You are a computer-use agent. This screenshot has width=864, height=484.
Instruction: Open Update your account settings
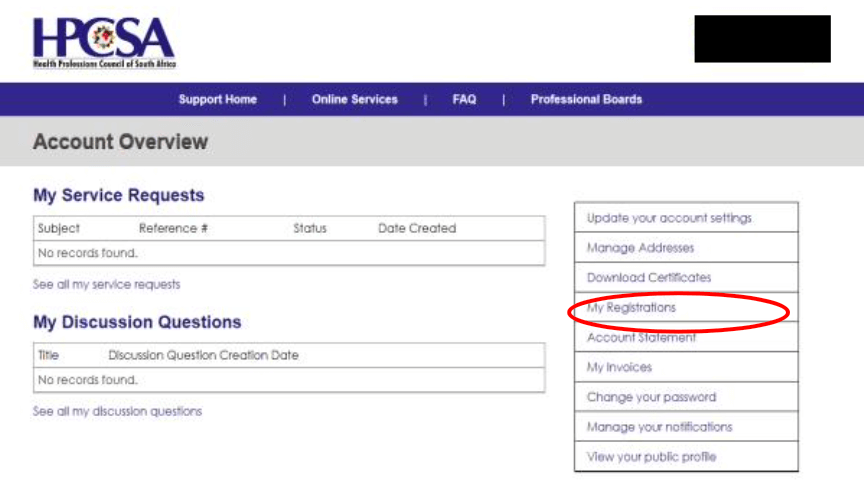pyautogui.click(x=668, y=218)
